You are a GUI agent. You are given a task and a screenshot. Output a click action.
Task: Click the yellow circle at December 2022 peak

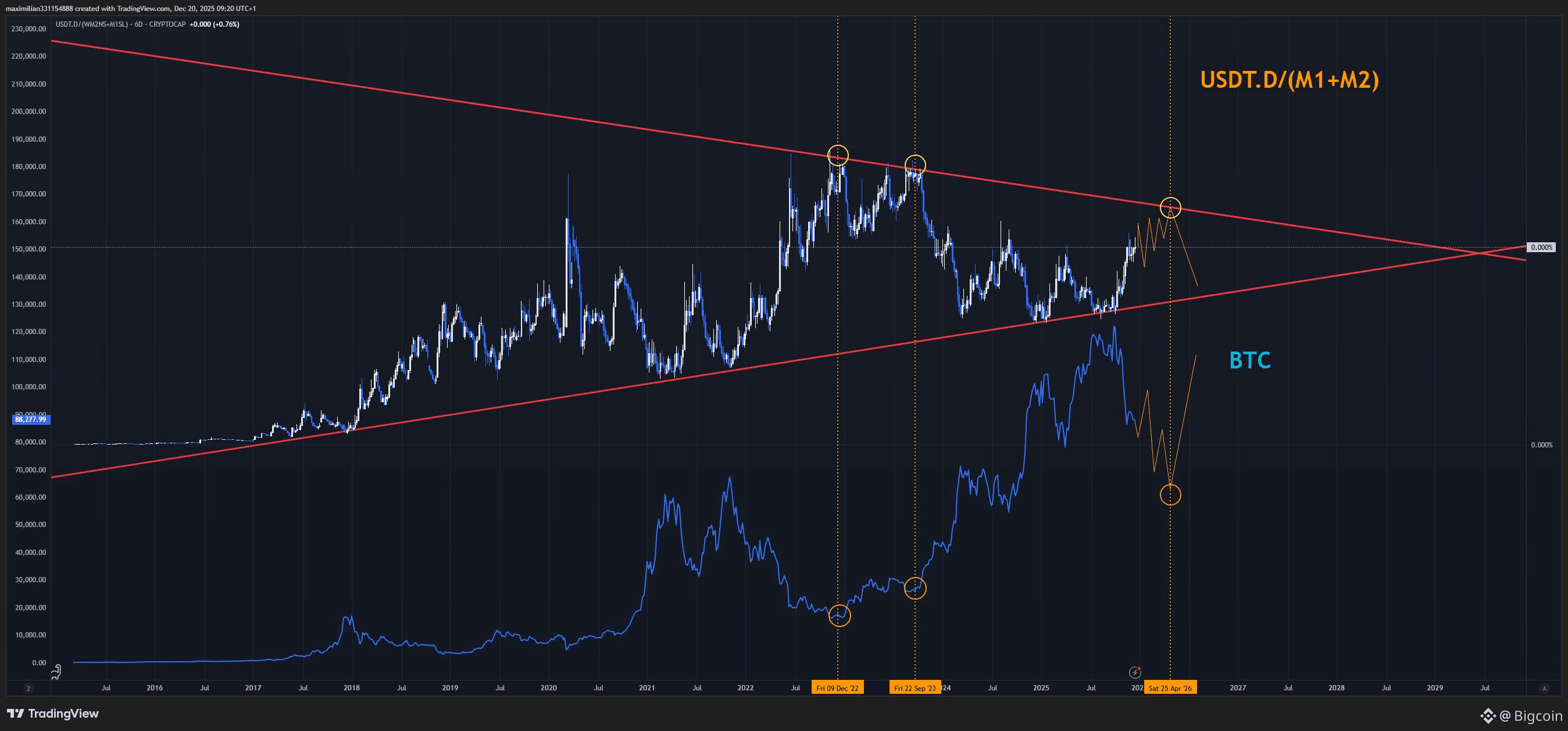coord(838,156)
